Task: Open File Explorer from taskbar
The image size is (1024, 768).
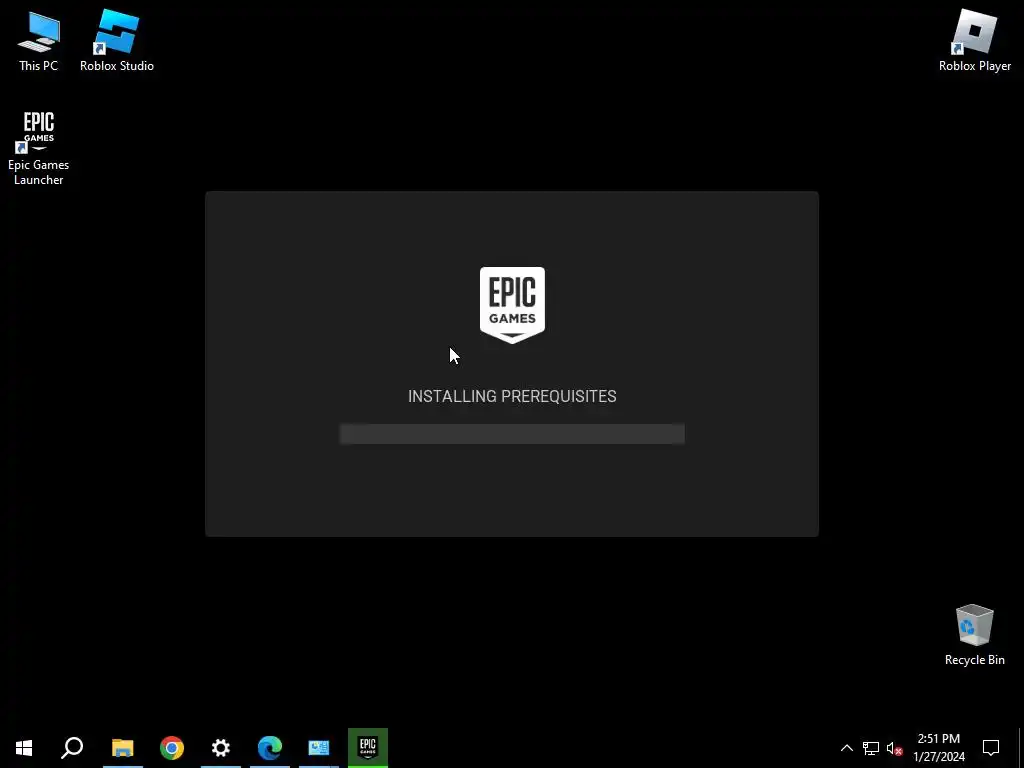Action: (x=123, y=748)
